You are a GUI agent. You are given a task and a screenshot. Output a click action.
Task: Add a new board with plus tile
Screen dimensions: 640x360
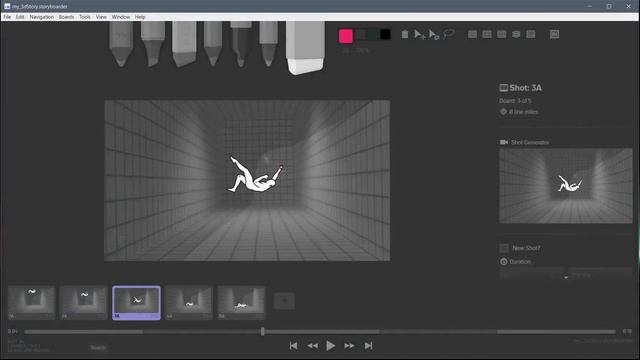[284, 301]
